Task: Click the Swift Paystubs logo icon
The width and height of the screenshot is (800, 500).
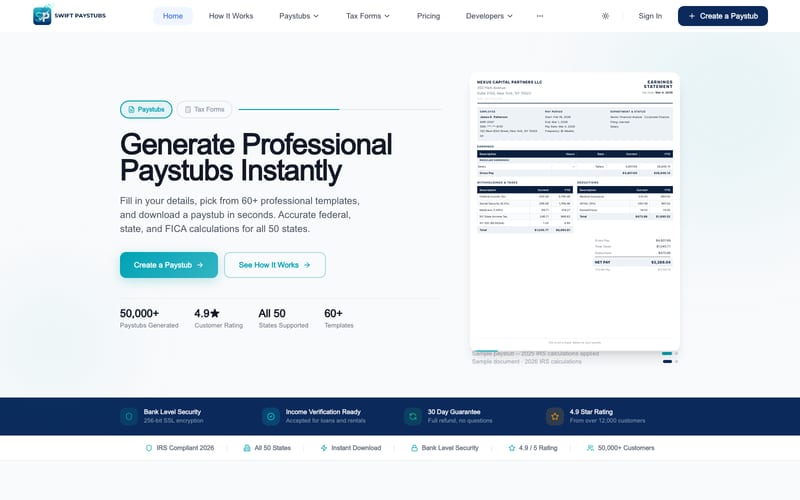Action: pos(42,16)
